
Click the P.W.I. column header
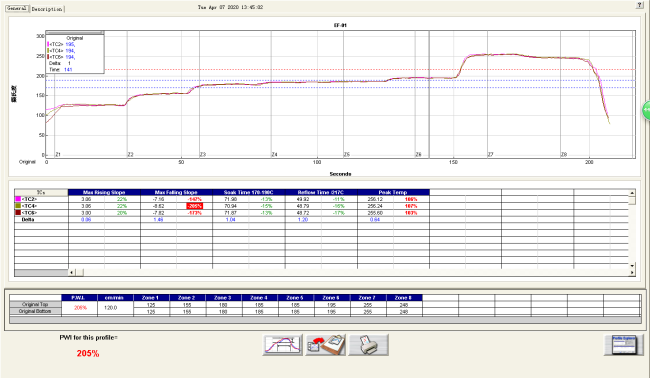click(79, 298)
